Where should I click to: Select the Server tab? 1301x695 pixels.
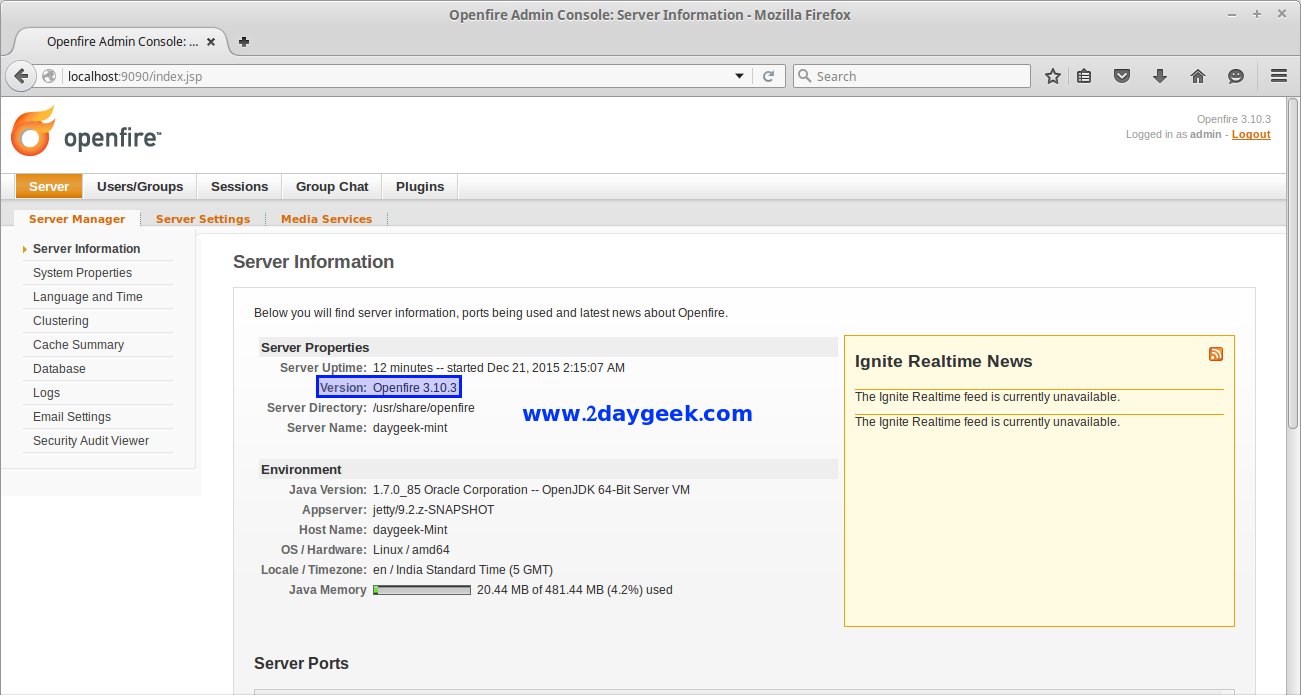(49, 186)
